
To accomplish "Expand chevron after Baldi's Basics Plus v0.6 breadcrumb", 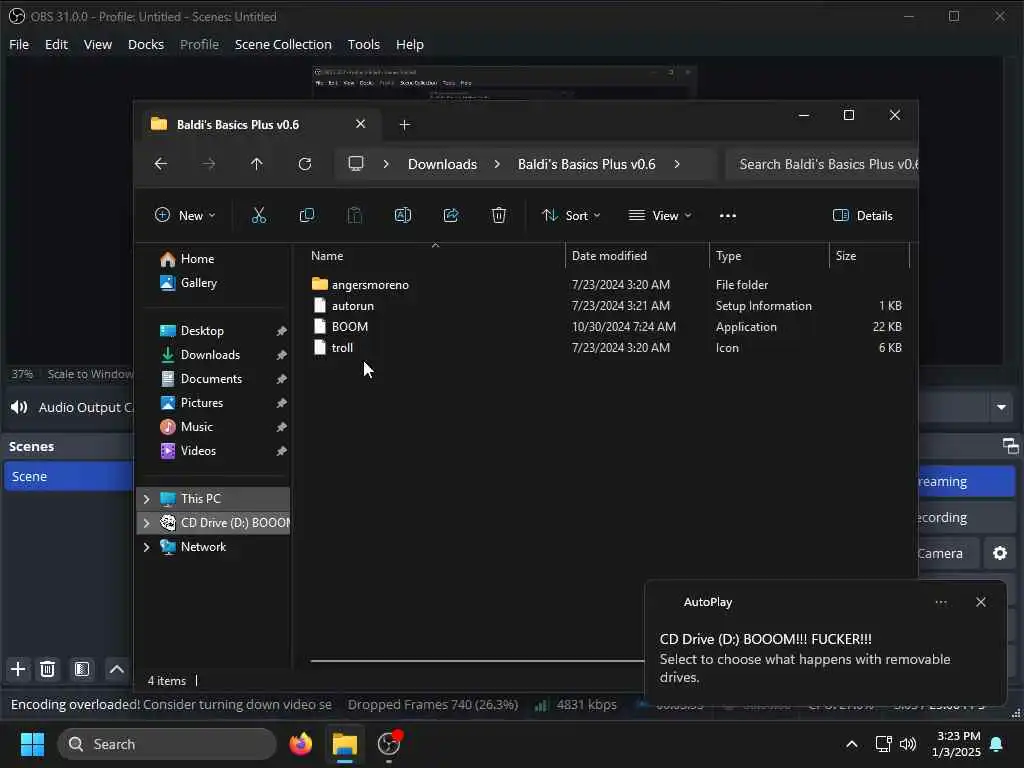I will pyautogui.click(x=677, y=164).
